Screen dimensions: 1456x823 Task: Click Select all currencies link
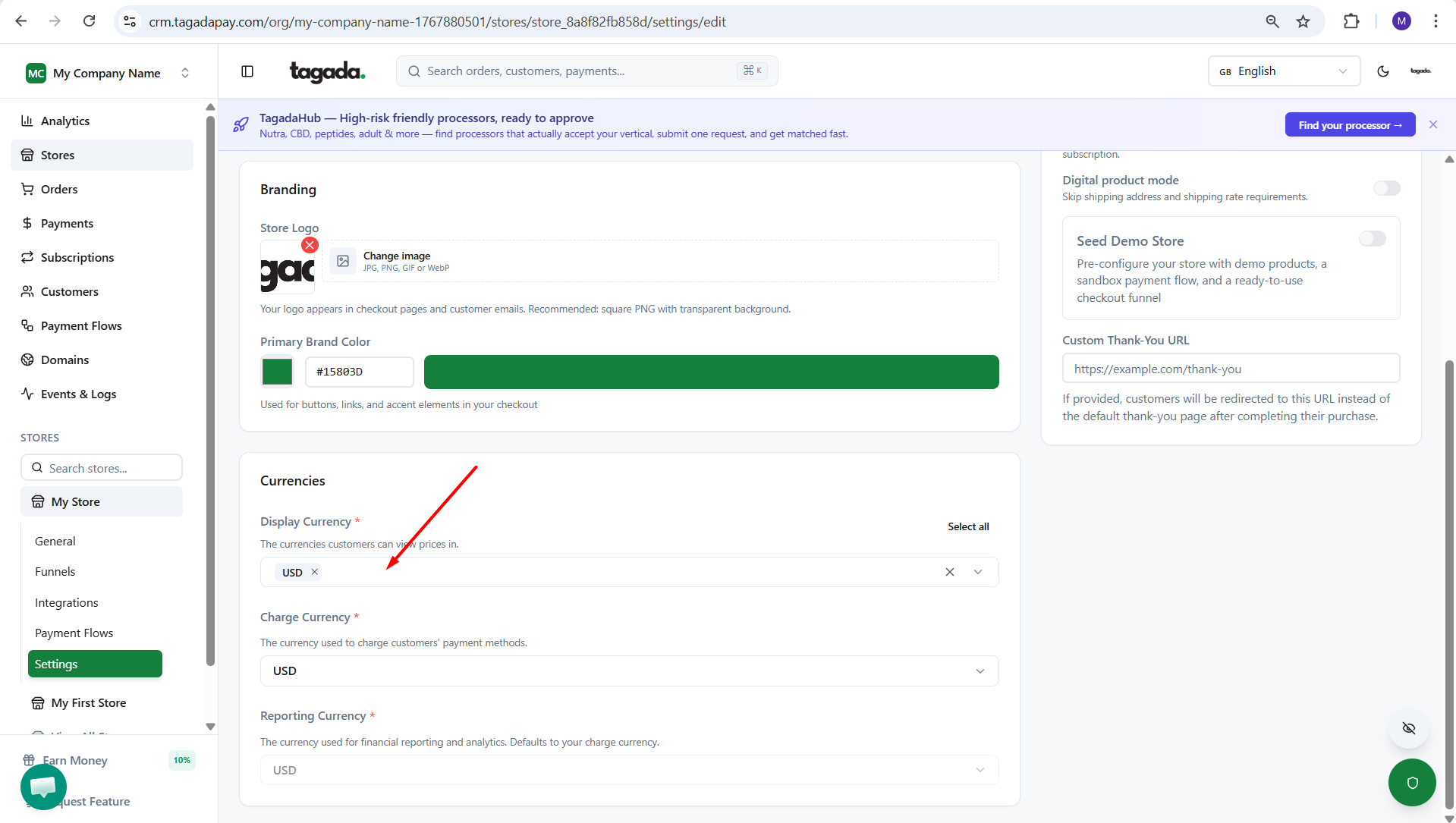coord(967,526)
